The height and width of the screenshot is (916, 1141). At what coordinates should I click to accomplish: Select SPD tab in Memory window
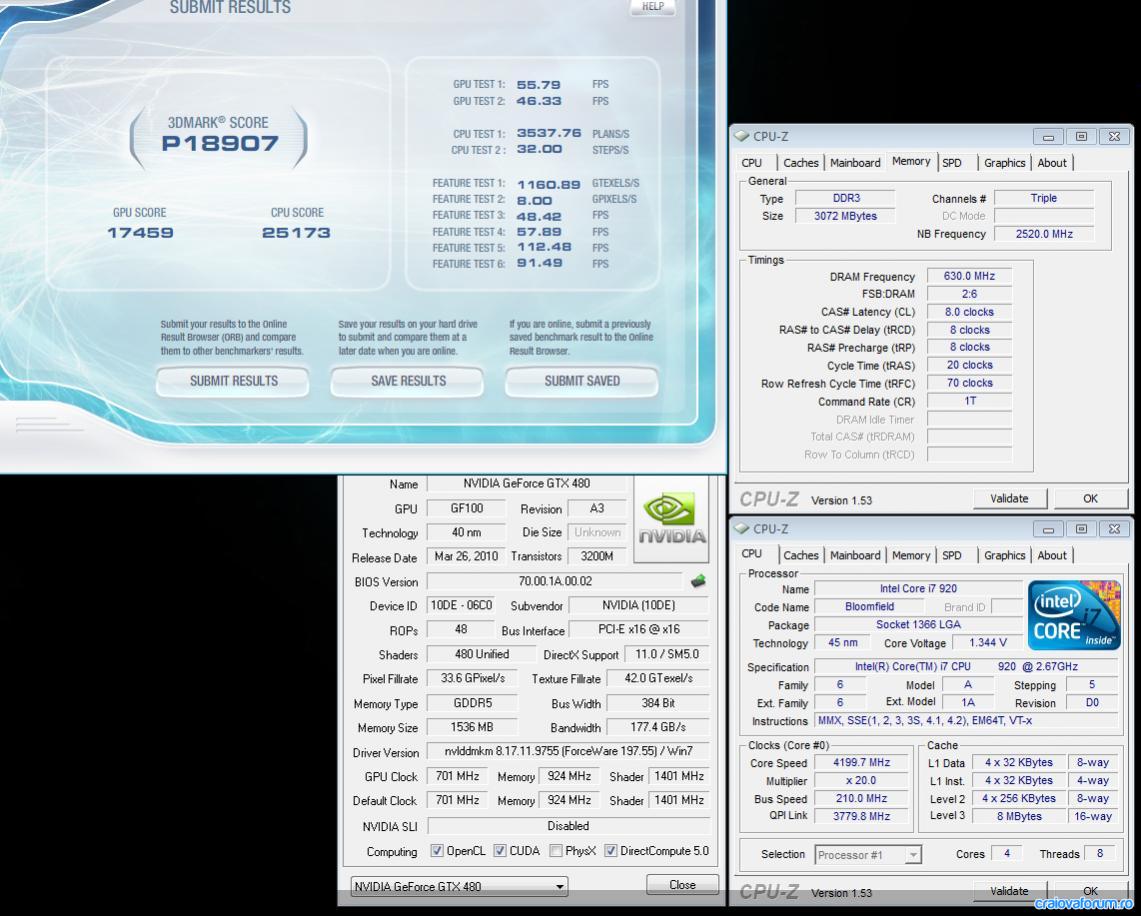coord(952,163)
